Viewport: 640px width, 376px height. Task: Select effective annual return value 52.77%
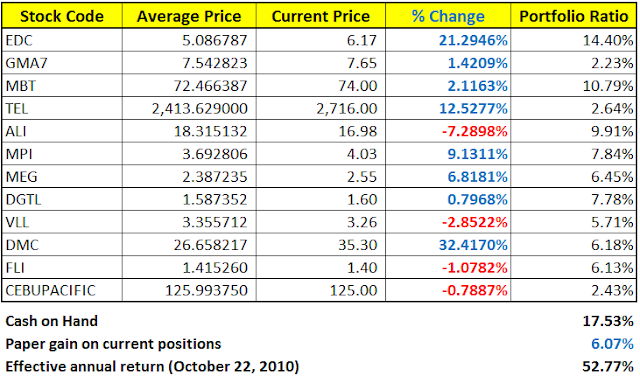608,366
